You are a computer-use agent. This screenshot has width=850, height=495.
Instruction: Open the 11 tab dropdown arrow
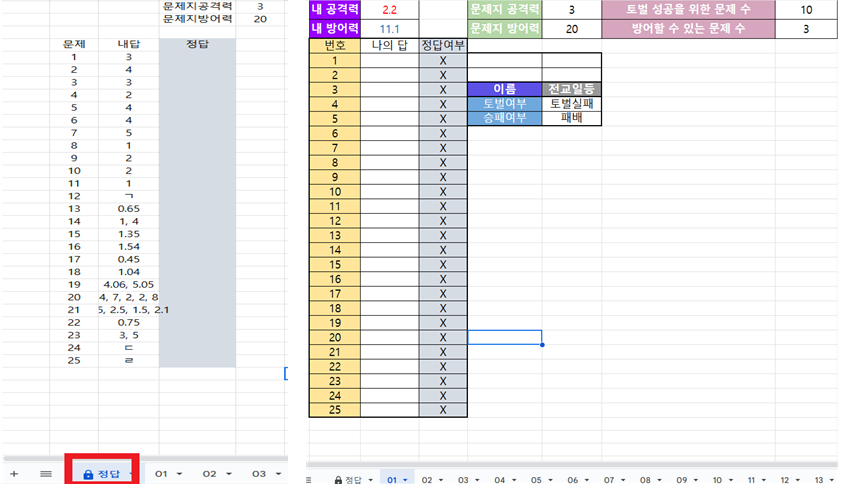(x=764, y=480)
